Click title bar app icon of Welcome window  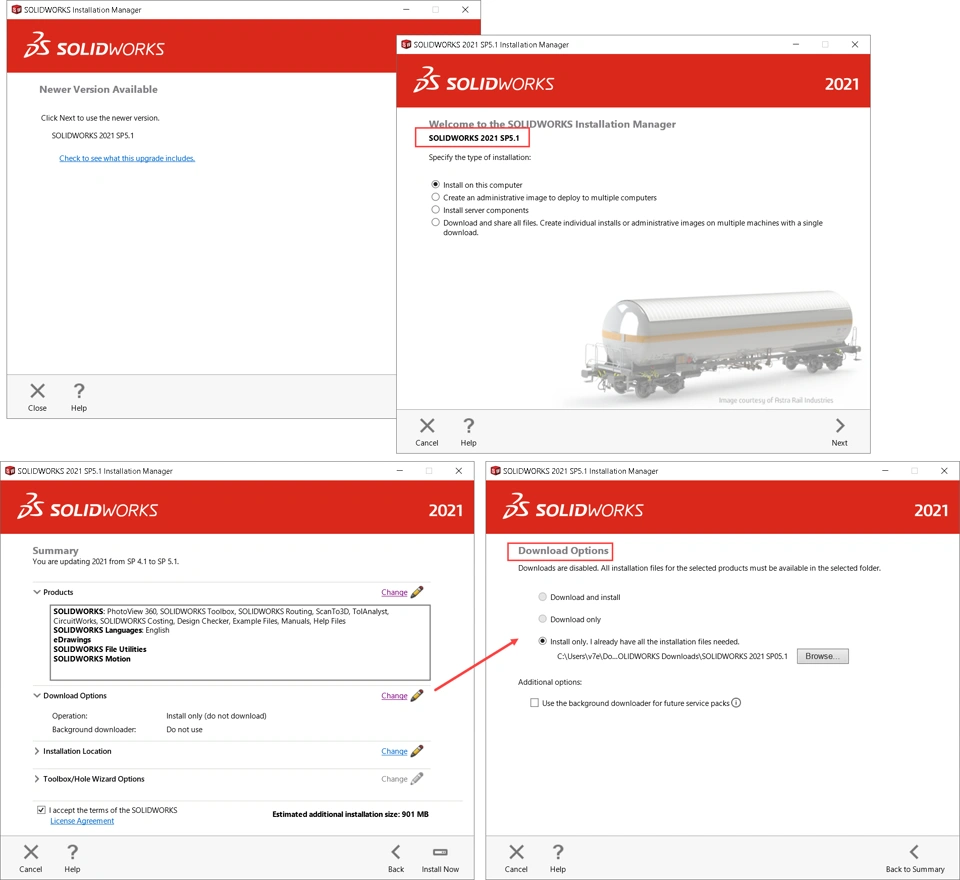[406, 44]
